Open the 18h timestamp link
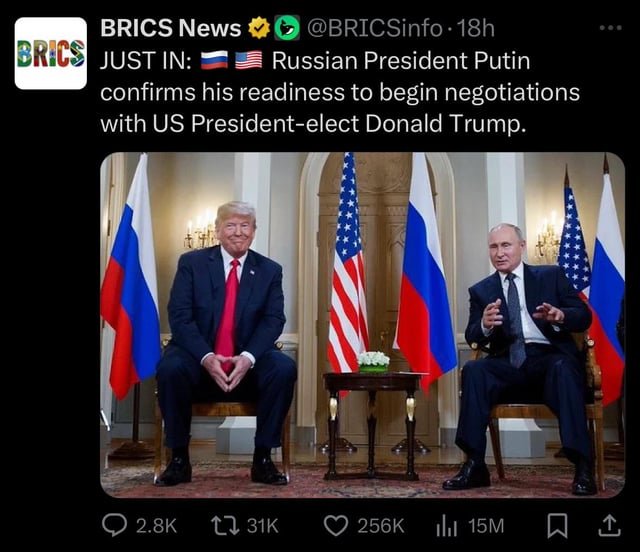640x552 pixels. (x=476, y=28)
